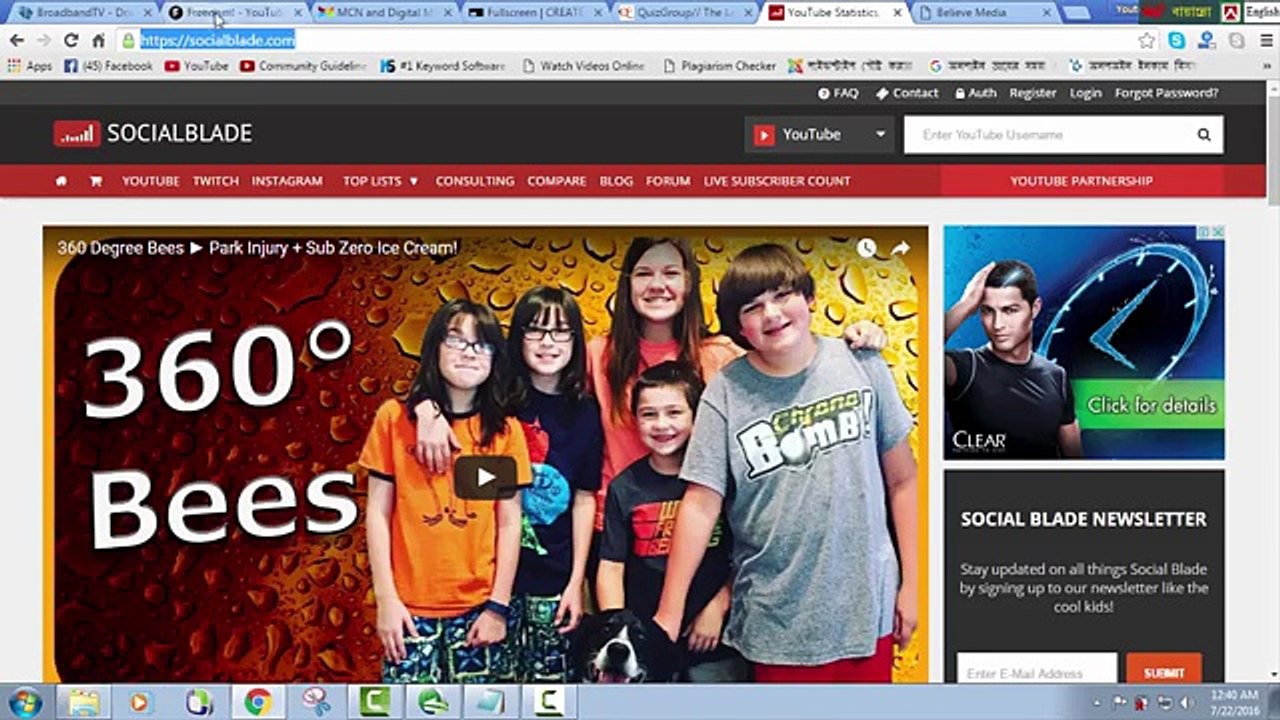Open the Plagiarism Checker bookmark
This screenshot has height=720, width=1280.
720,66
